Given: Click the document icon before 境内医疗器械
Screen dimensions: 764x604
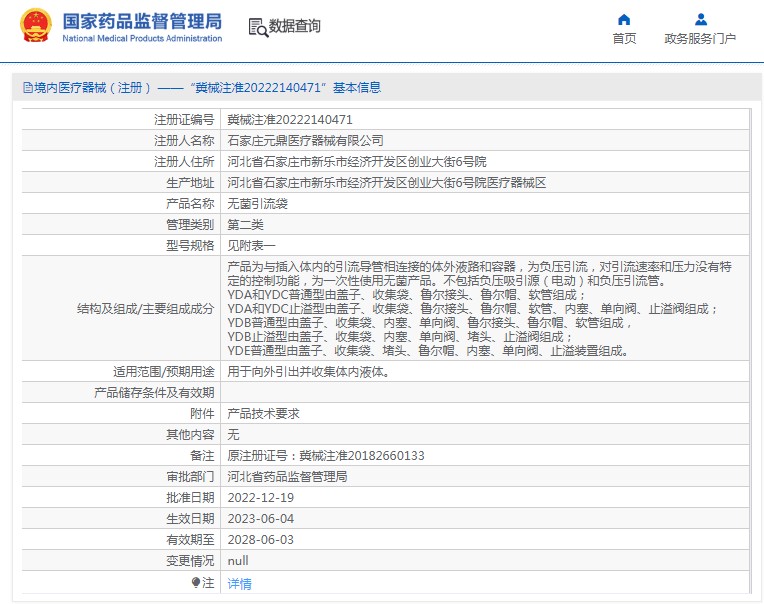Looking at the screenshot, I should click(x=28, y=88).
